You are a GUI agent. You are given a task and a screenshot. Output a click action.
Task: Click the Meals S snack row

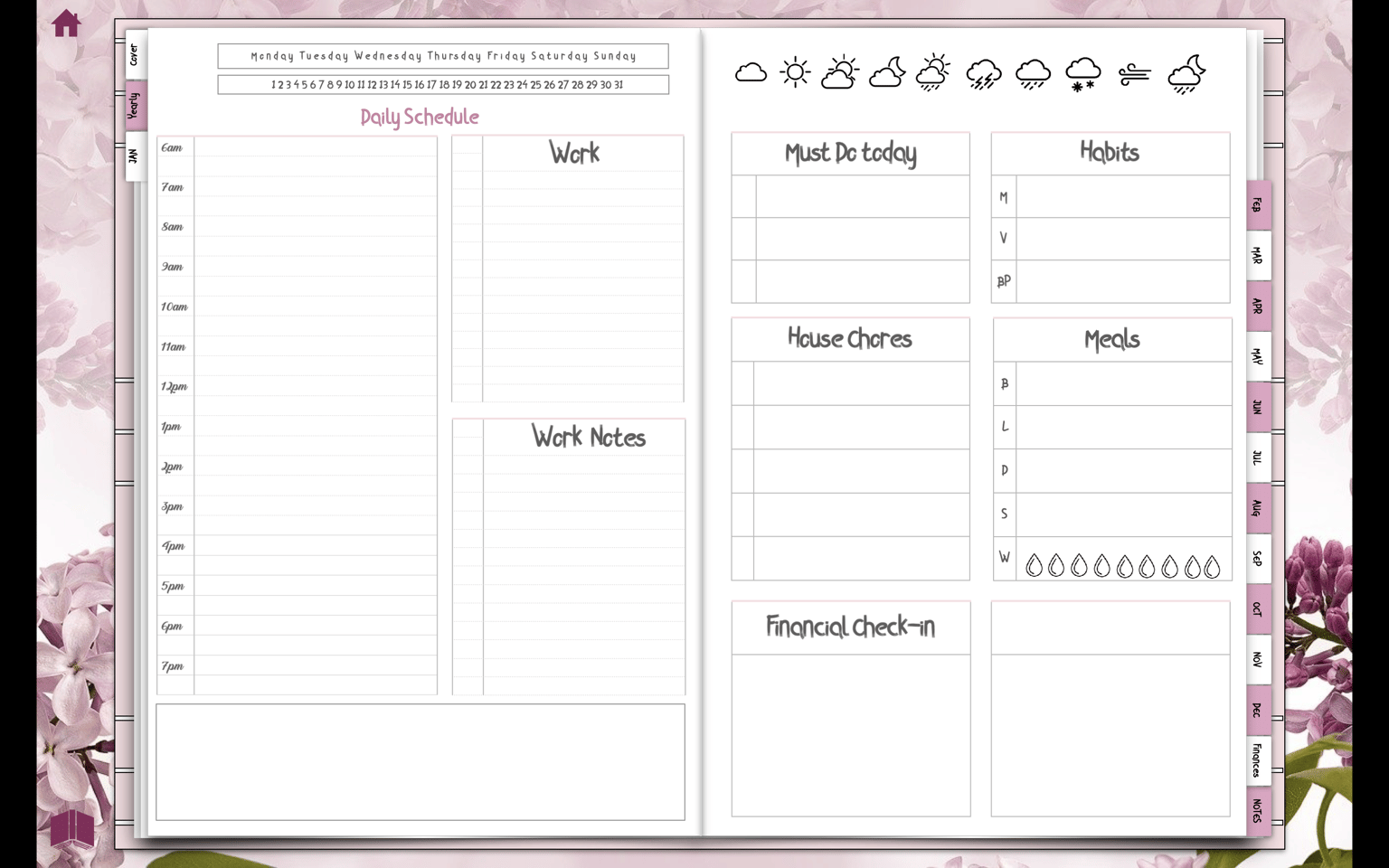(1123, 514)
